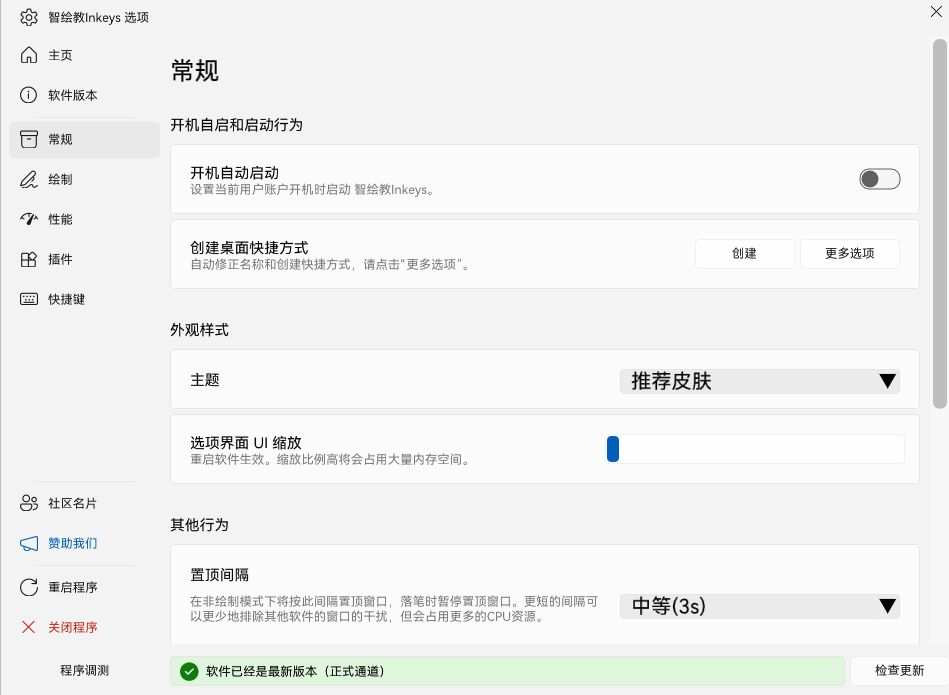Click the puzzle icon for 插件

point(28,259)
